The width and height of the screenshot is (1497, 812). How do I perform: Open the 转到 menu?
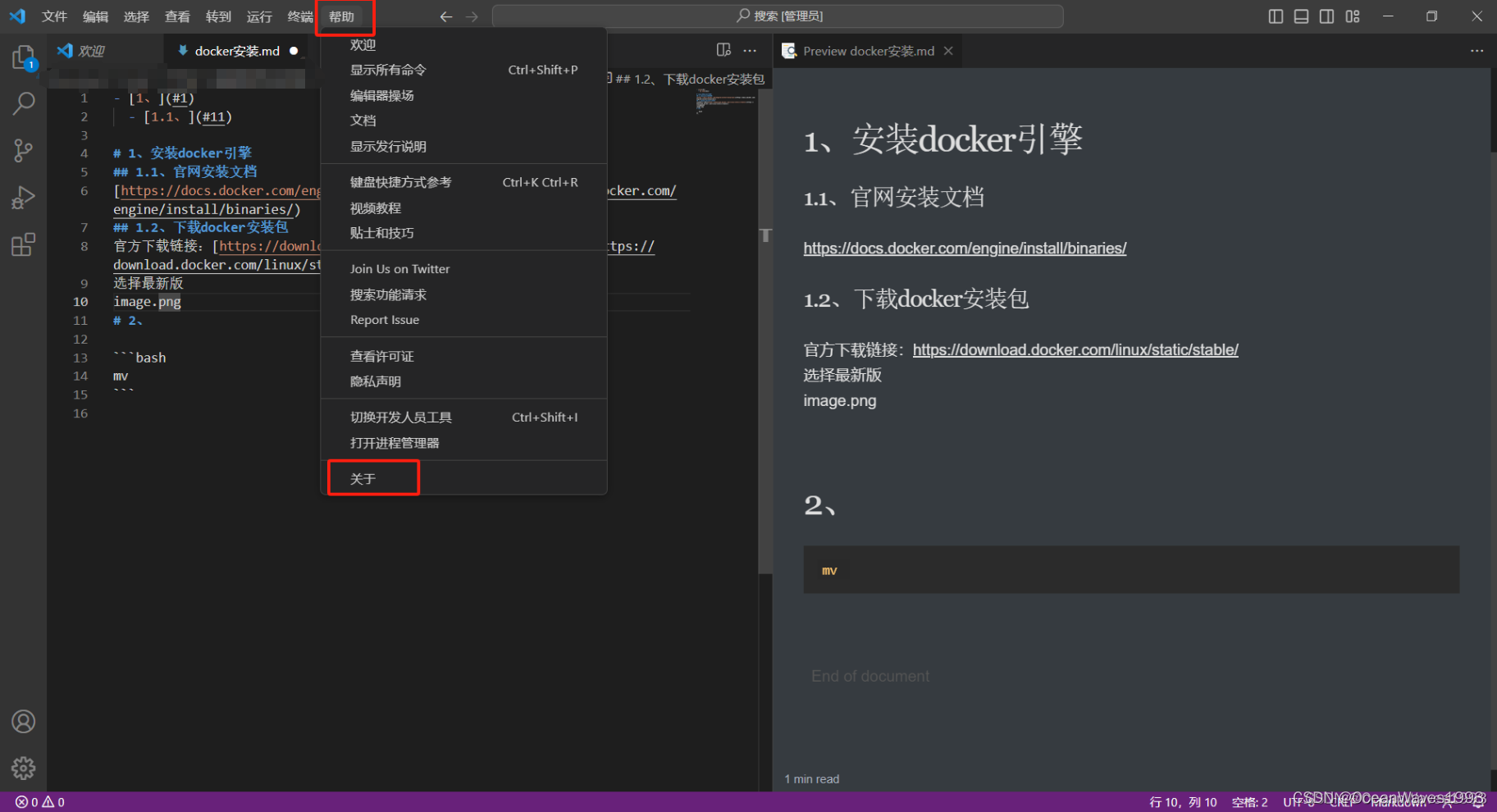pyautogui.click(x=218, y=16)
